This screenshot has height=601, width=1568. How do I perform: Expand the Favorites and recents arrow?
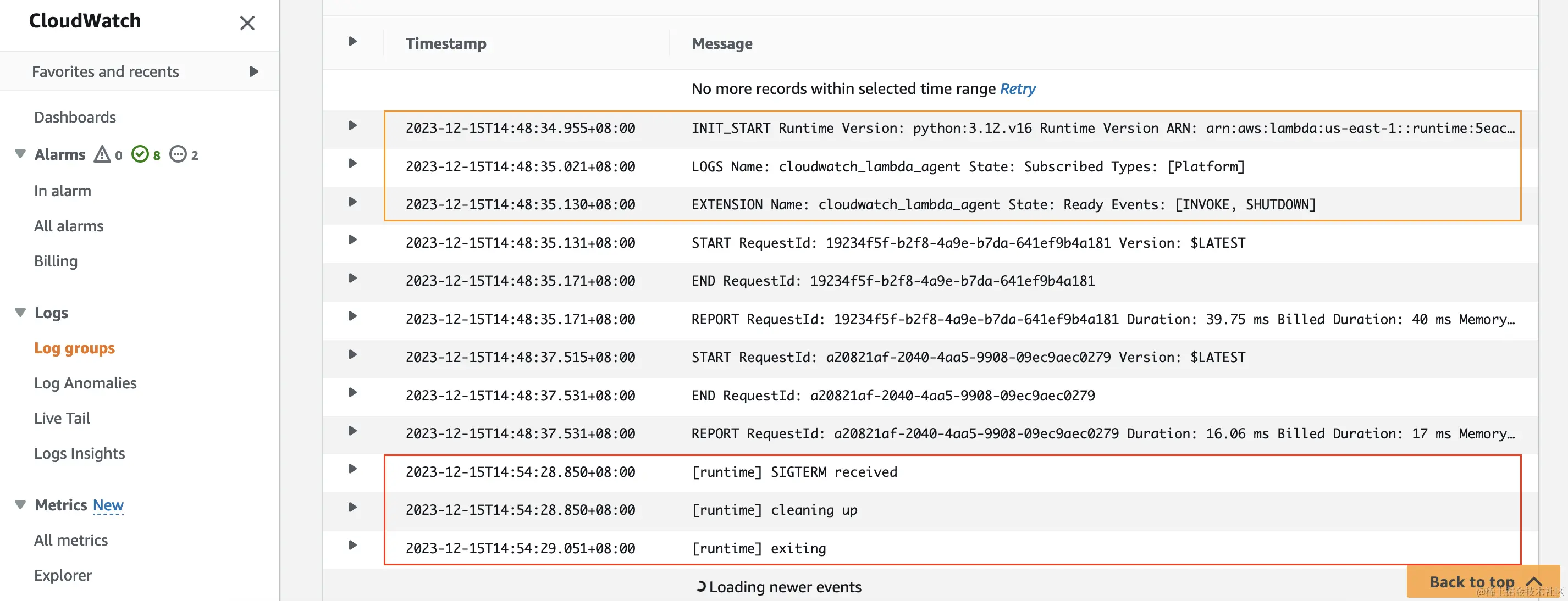(254, 72)
